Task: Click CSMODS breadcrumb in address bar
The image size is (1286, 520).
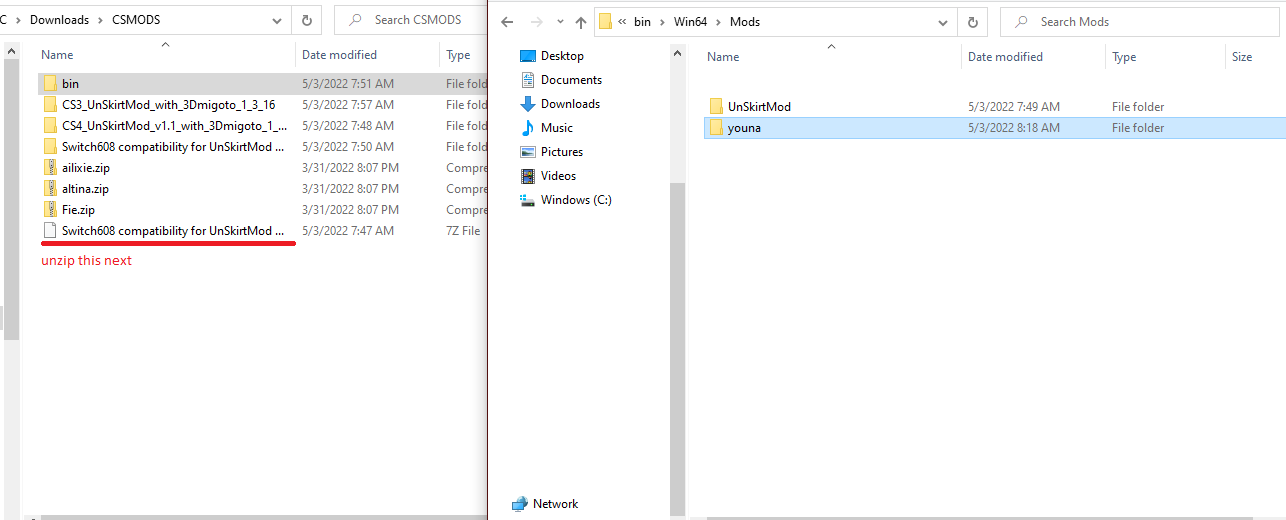Action: (135, 19)
